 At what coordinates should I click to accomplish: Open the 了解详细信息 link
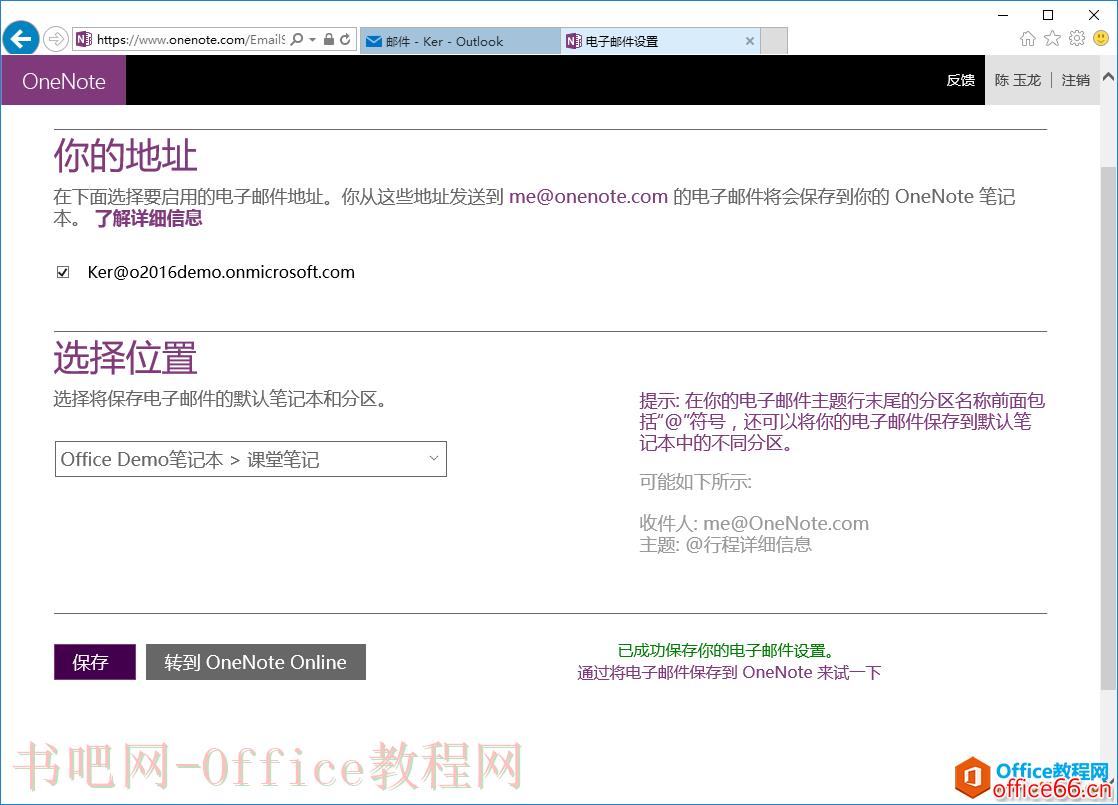148,218
